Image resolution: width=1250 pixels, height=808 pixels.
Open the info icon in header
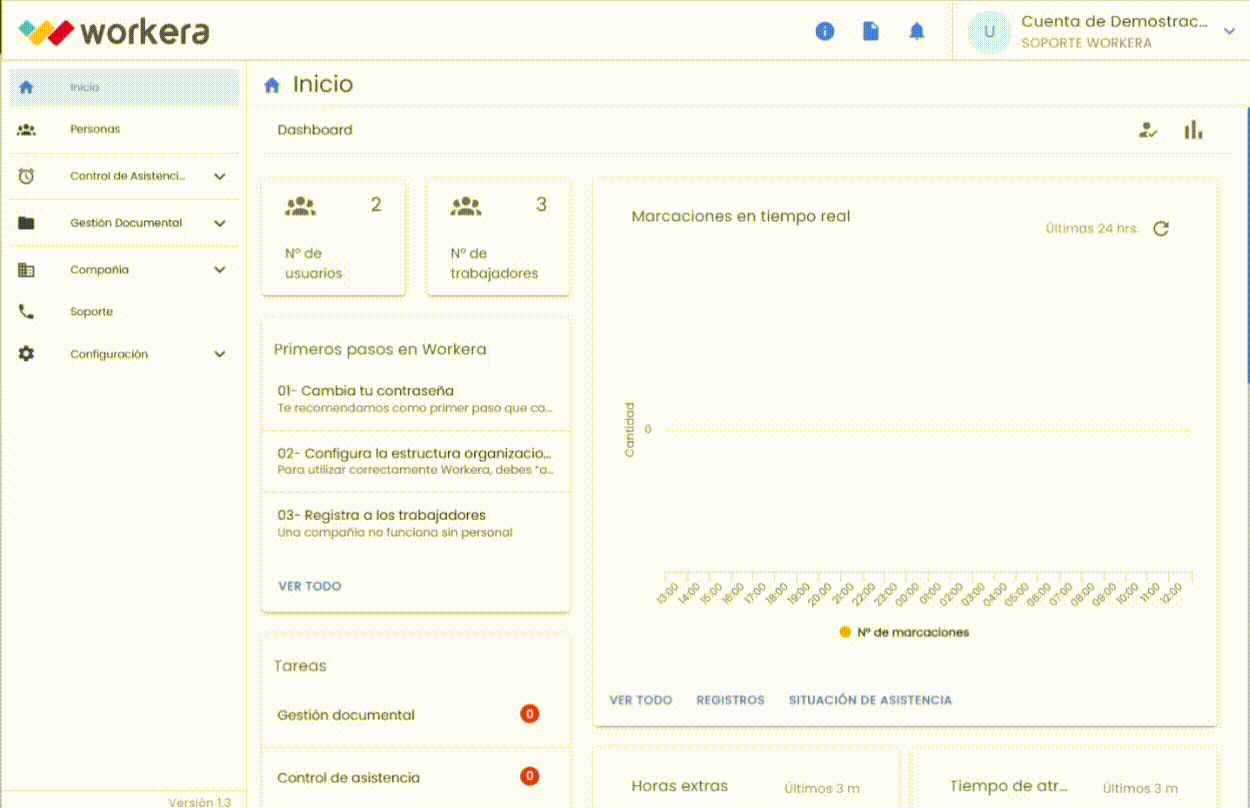[825, 31]
